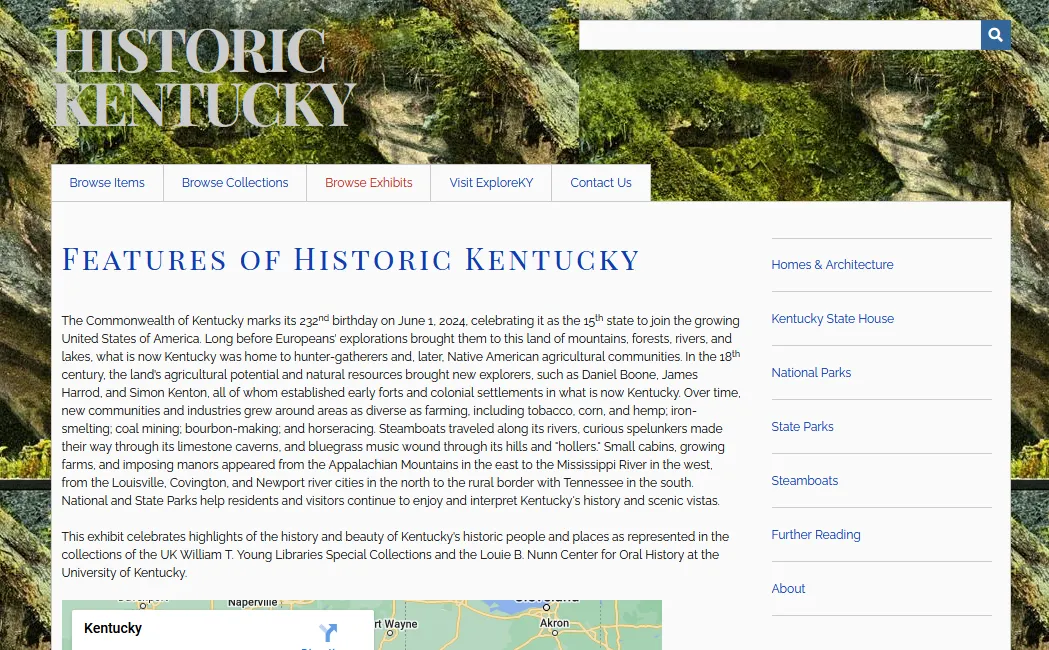Open the Contact Us page
The width and height of the screenshot is (1049, 650).
point(601,183)
